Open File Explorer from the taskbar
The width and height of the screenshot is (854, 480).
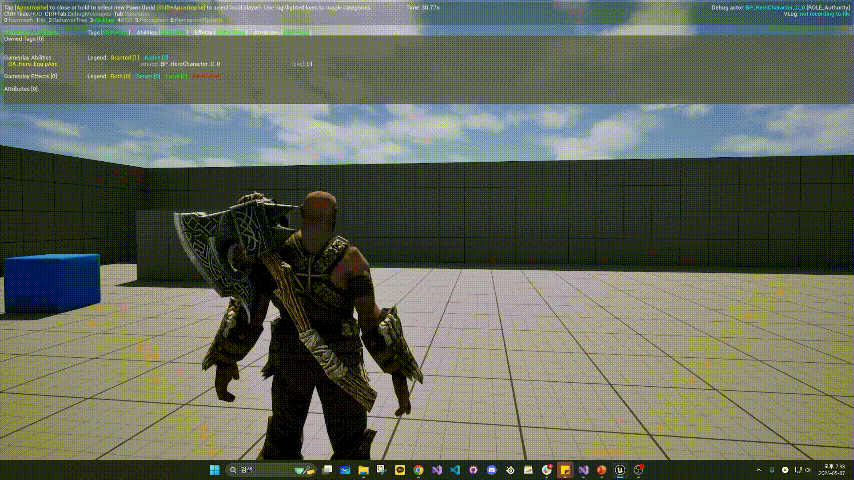point(363,470)
